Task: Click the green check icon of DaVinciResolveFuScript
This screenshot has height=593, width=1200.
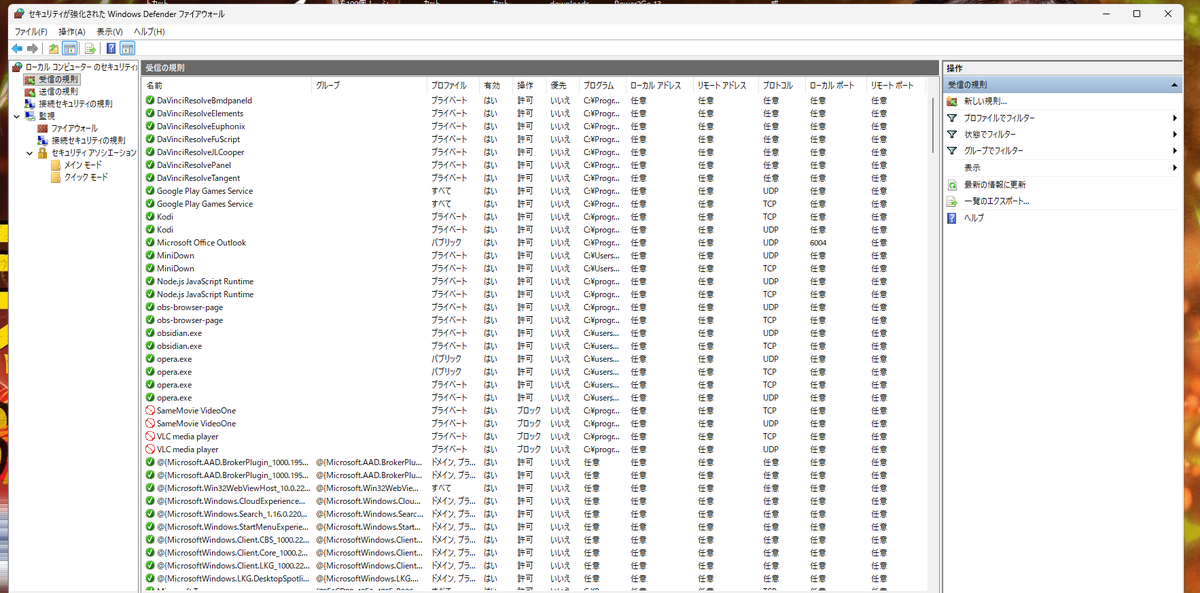Action: point(150,139)
